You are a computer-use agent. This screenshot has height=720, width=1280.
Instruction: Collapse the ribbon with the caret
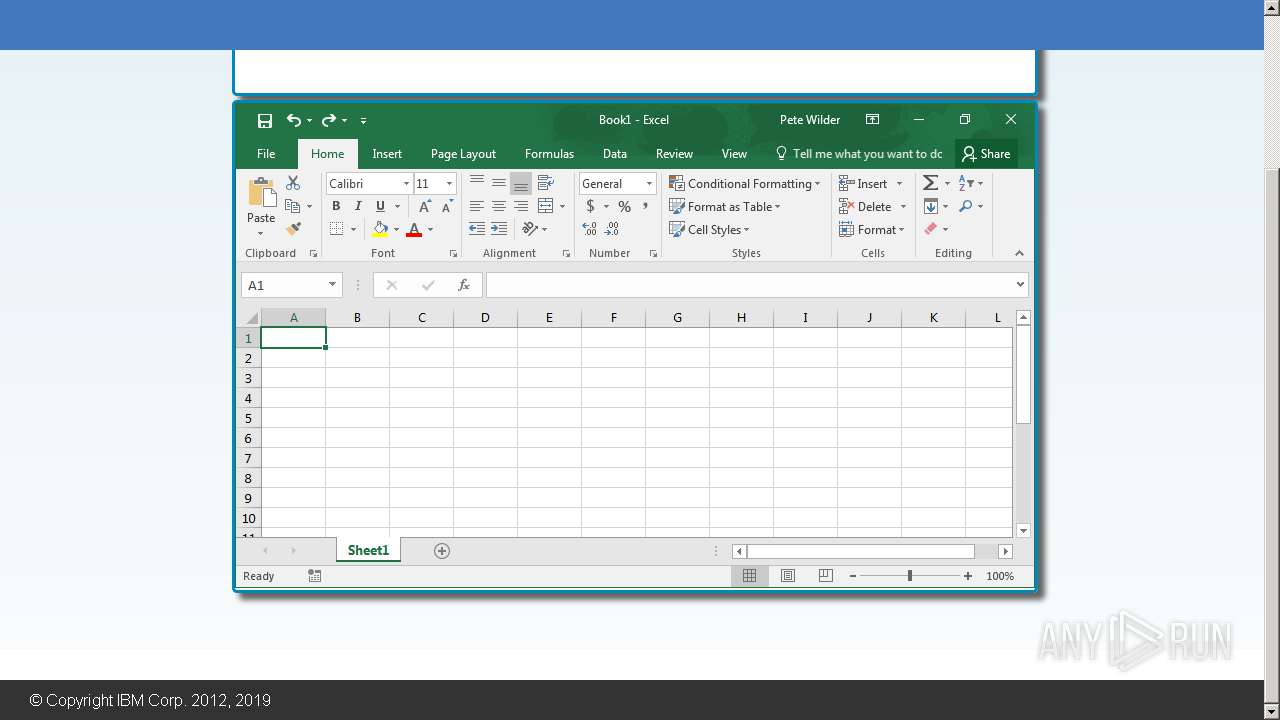(x=1019, y=254)
